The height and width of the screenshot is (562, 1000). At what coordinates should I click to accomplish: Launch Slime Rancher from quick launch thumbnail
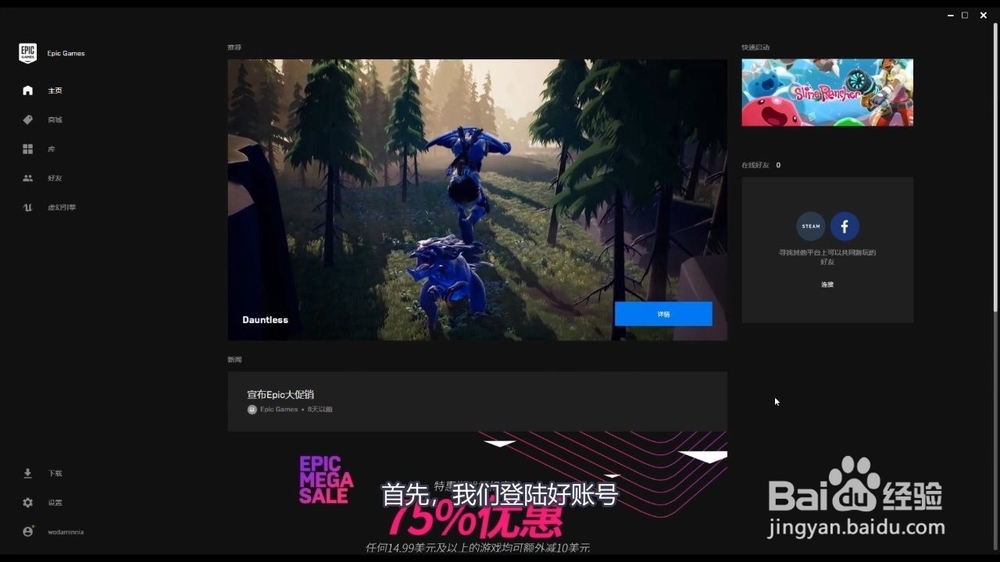827,92
